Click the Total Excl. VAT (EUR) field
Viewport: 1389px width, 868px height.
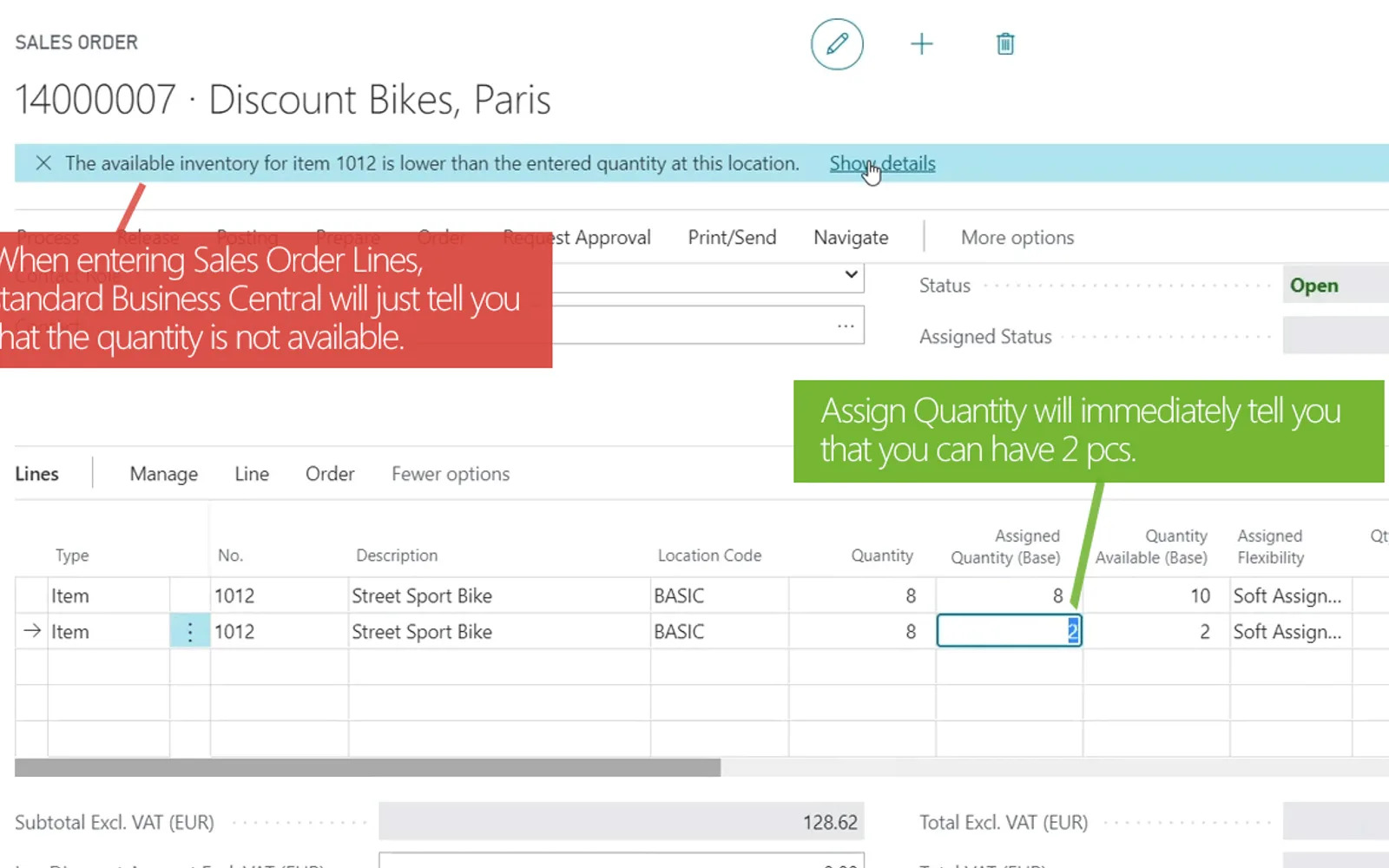[1335, 822]
